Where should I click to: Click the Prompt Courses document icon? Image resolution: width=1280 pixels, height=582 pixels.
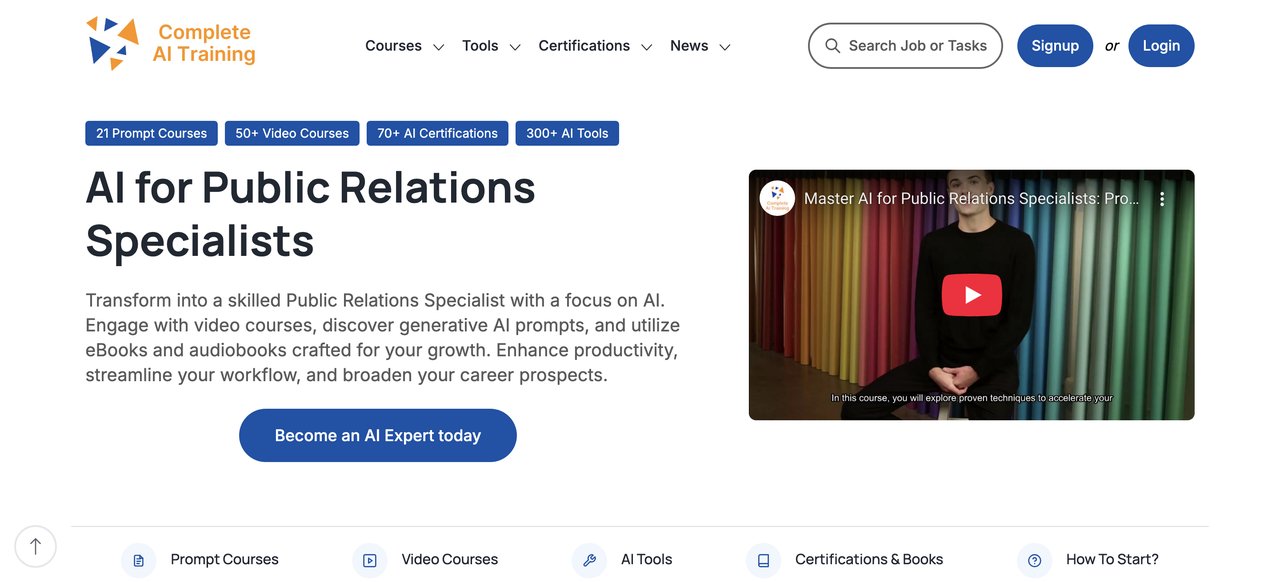pyautogui.click(x=139, y=560)
